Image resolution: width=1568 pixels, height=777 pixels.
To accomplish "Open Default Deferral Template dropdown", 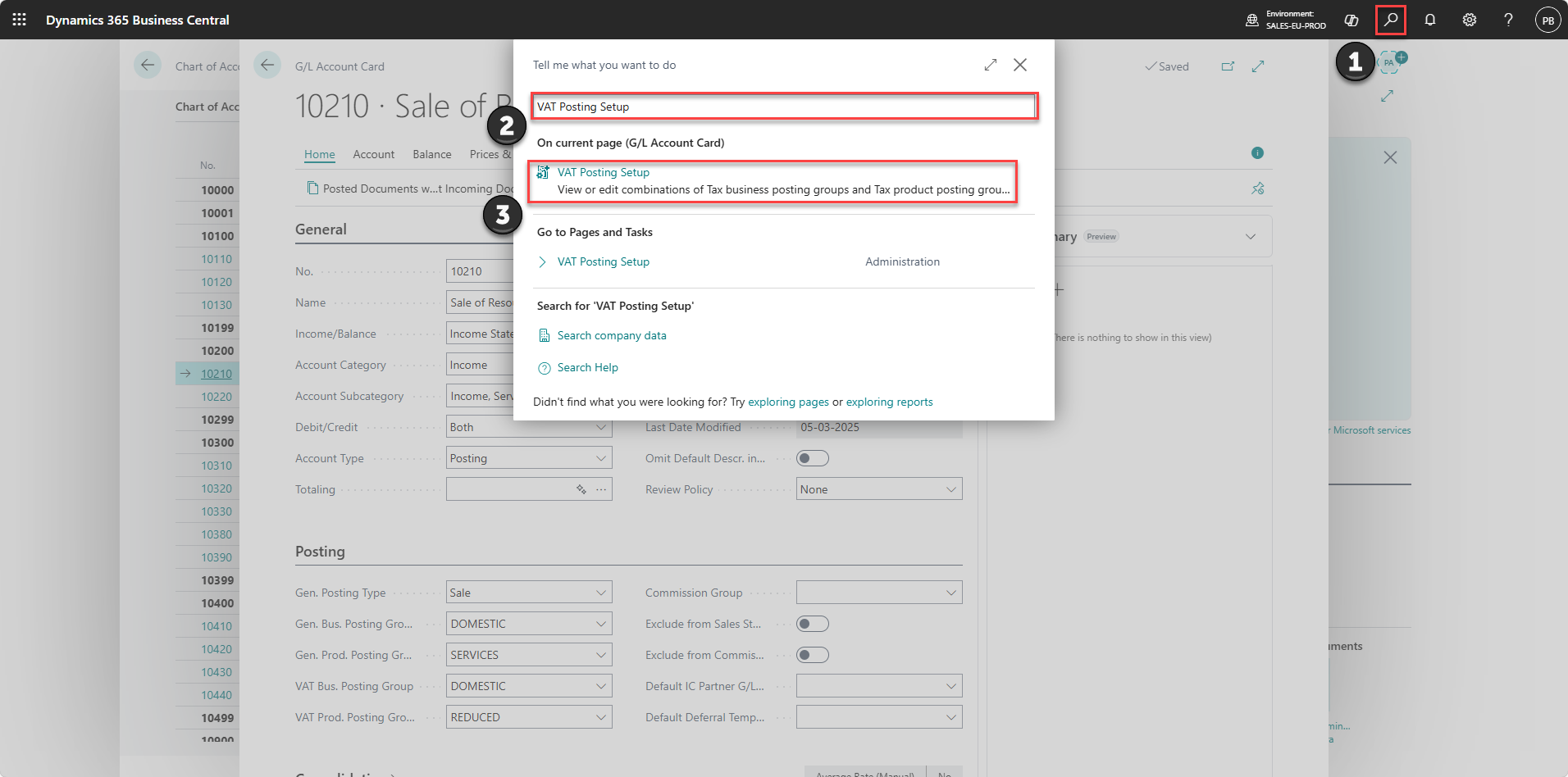I will pyautogui.click(x=950, y=717).
